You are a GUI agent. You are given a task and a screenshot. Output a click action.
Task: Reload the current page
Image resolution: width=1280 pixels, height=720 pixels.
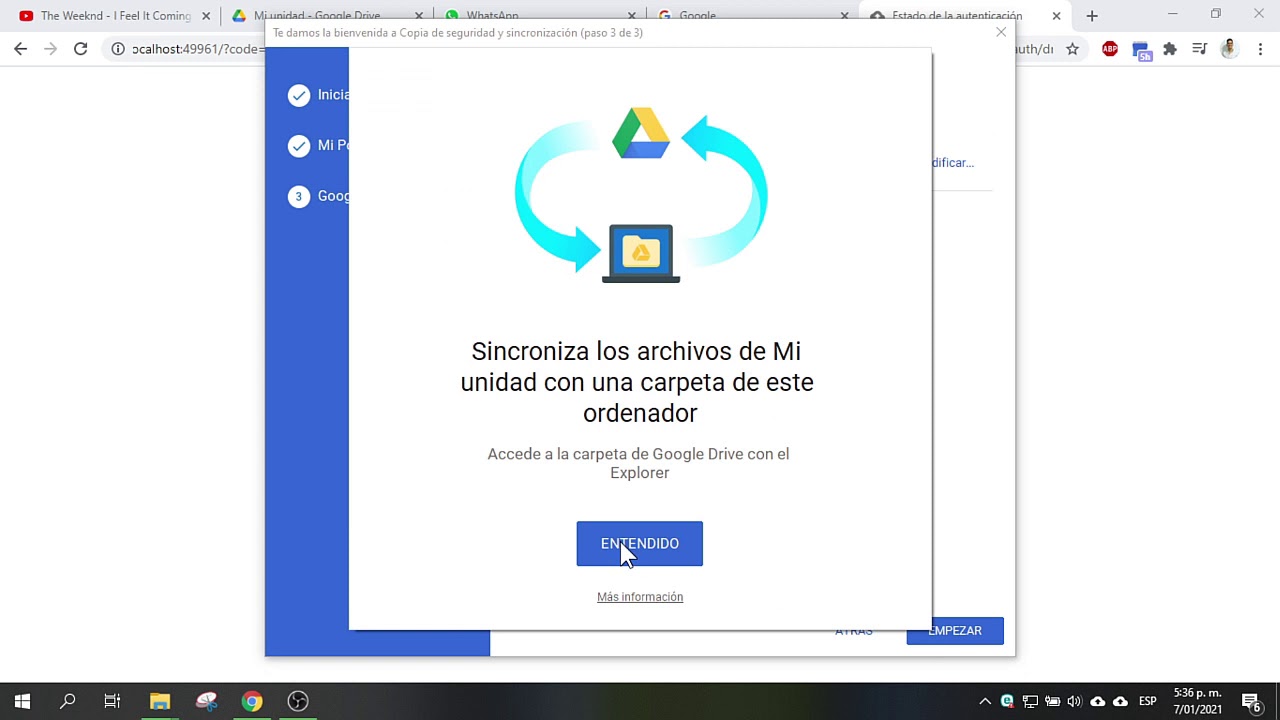[x=81, y=49]
